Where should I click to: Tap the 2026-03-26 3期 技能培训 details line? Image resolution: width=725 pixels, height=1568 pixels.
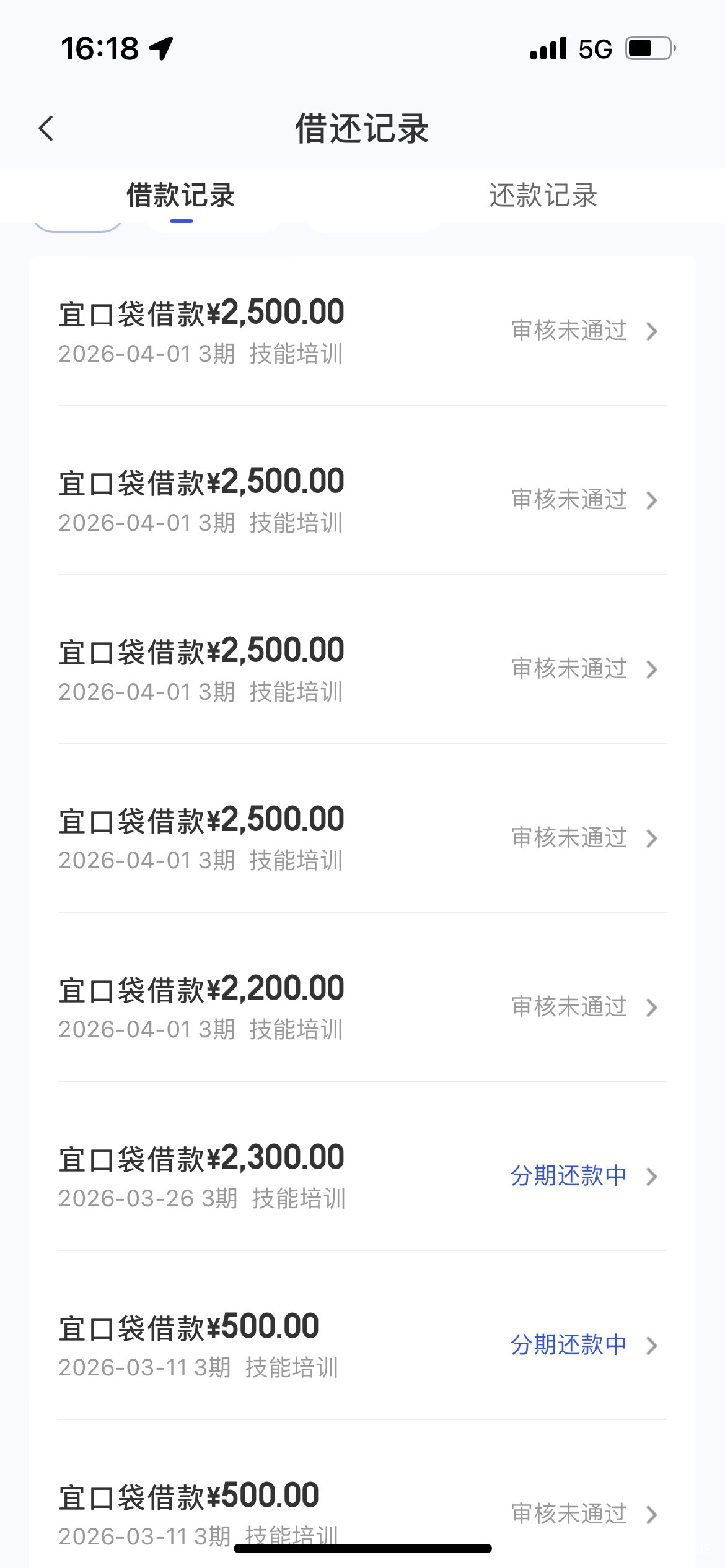tap(201, 1198)
